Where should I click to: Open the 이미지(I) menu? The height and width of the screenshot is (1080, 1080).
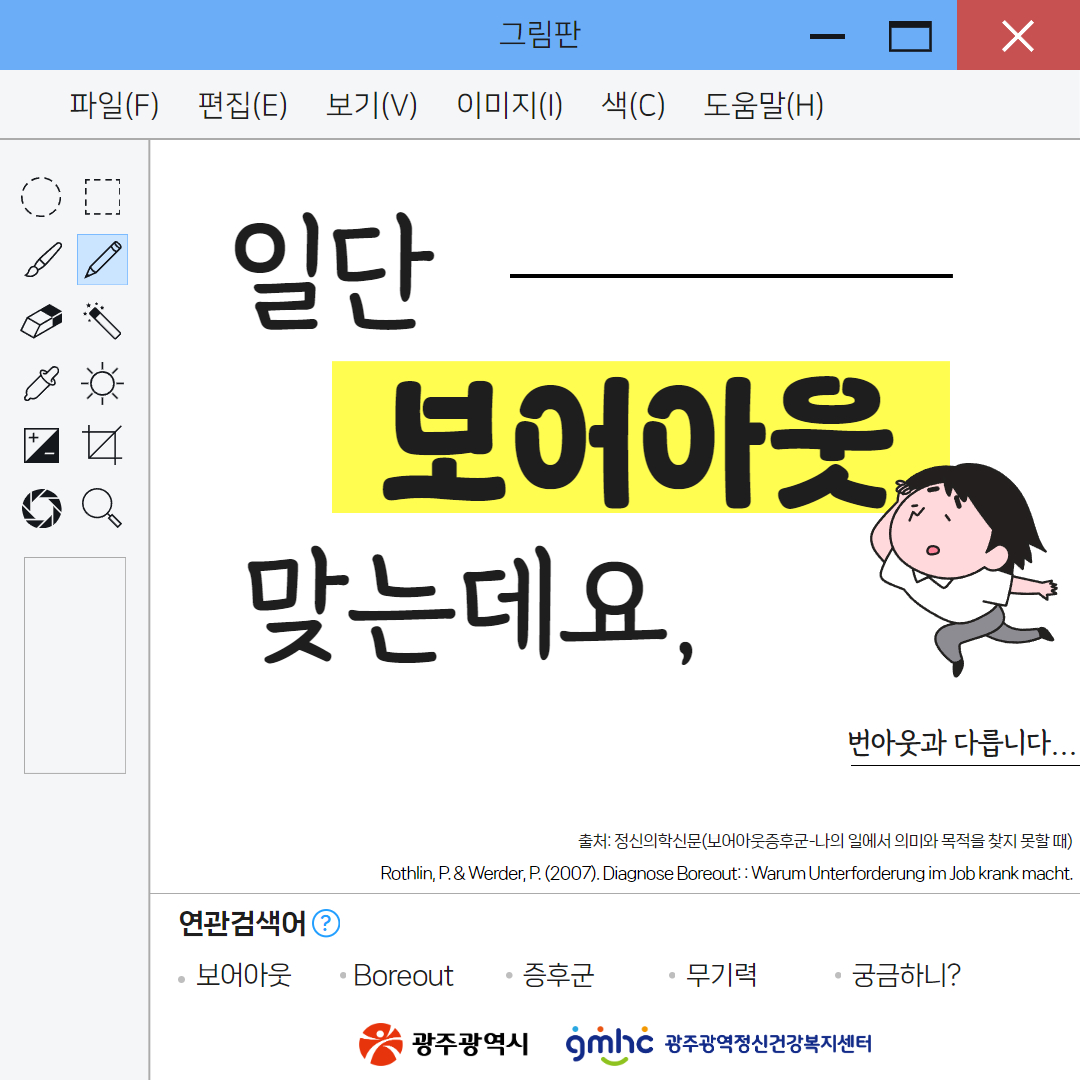click(509, 105)
